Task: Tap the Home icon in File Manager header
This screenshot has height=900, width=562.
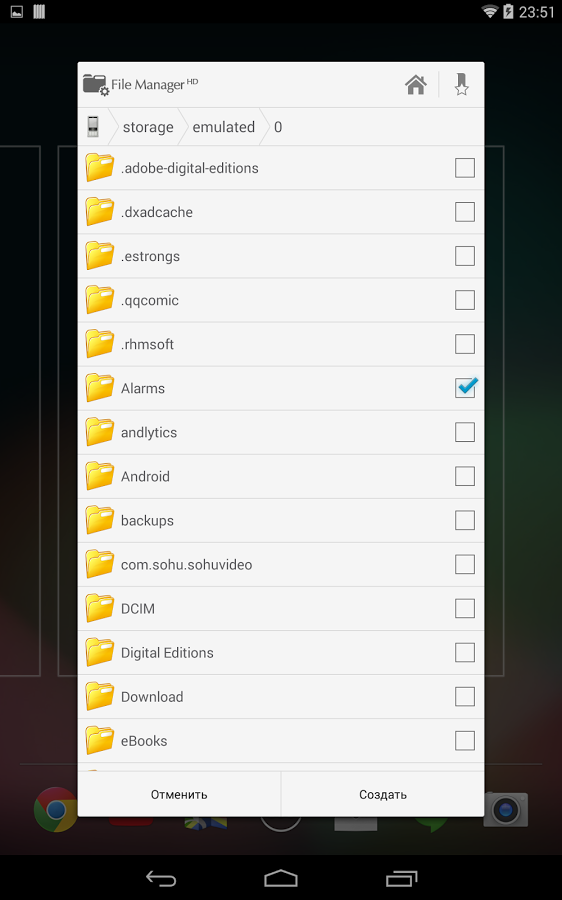Action: 416,85
